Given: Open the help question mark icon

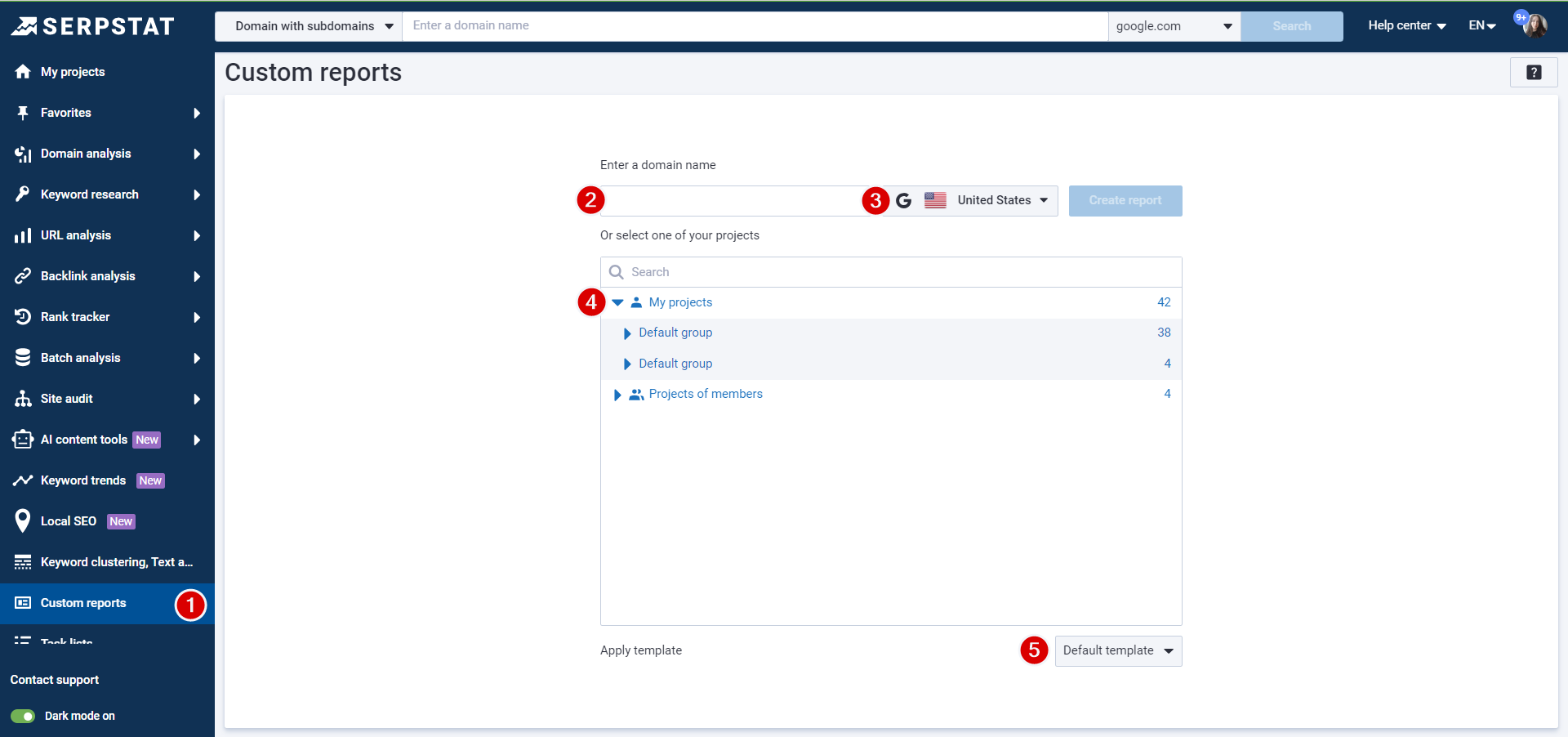Looking at the screenshot, I should pos(1534,72).
